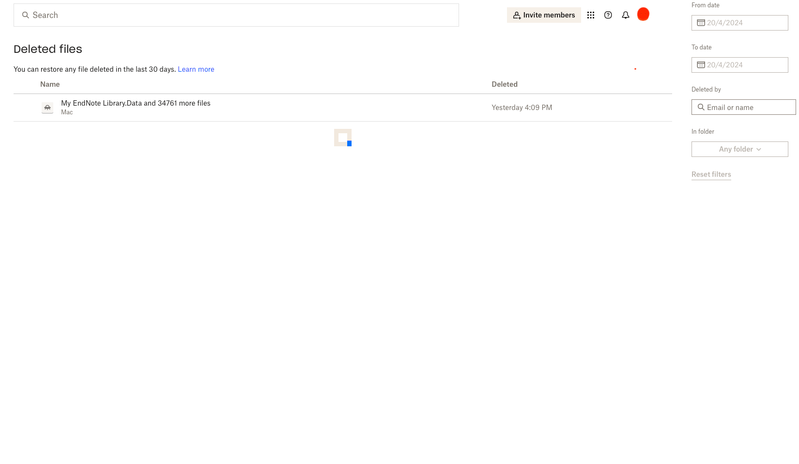The height and width of the screenshot is (464, 799).
Task: Click Reset filters link
Action: tap(711, 174)
